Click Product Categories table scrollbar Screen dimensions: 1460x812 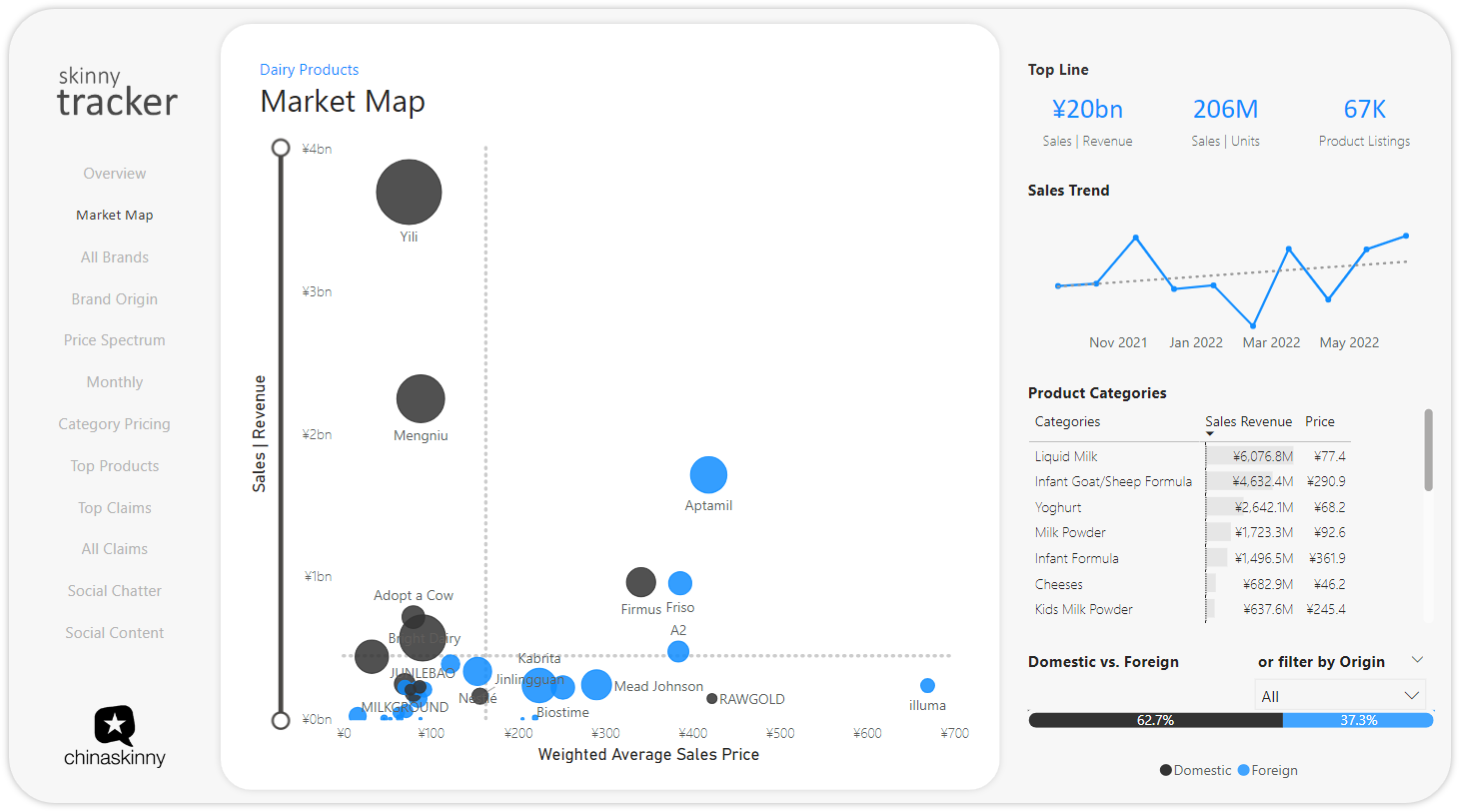1429,450
